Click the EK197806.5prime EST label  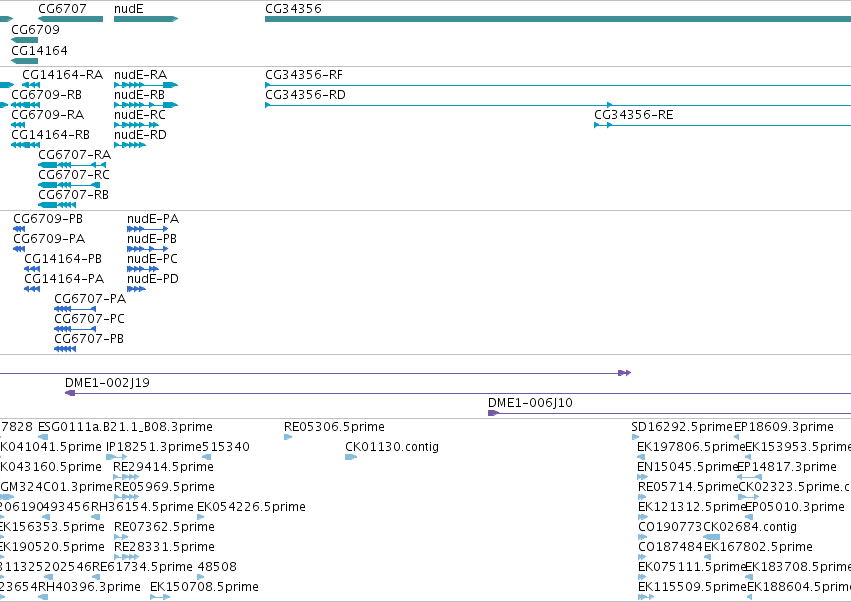click(691, 447)
